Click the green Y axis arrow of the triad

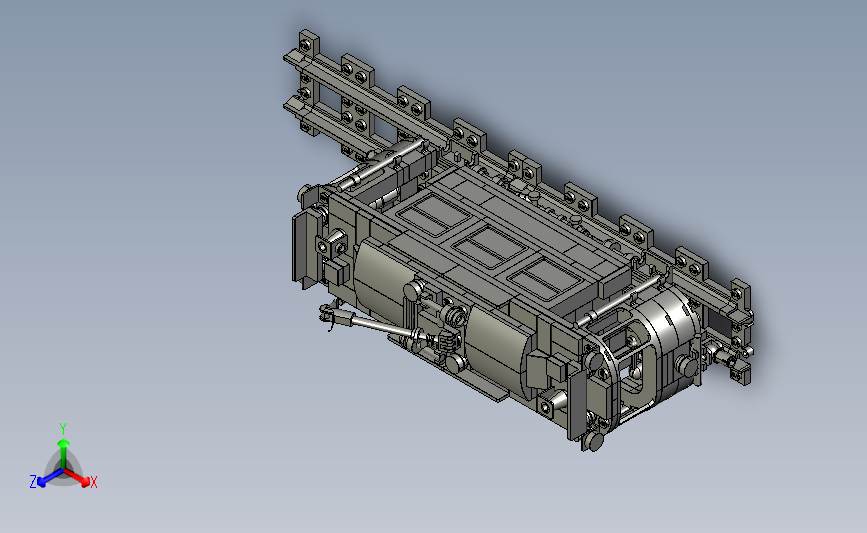tap(64, 453)
